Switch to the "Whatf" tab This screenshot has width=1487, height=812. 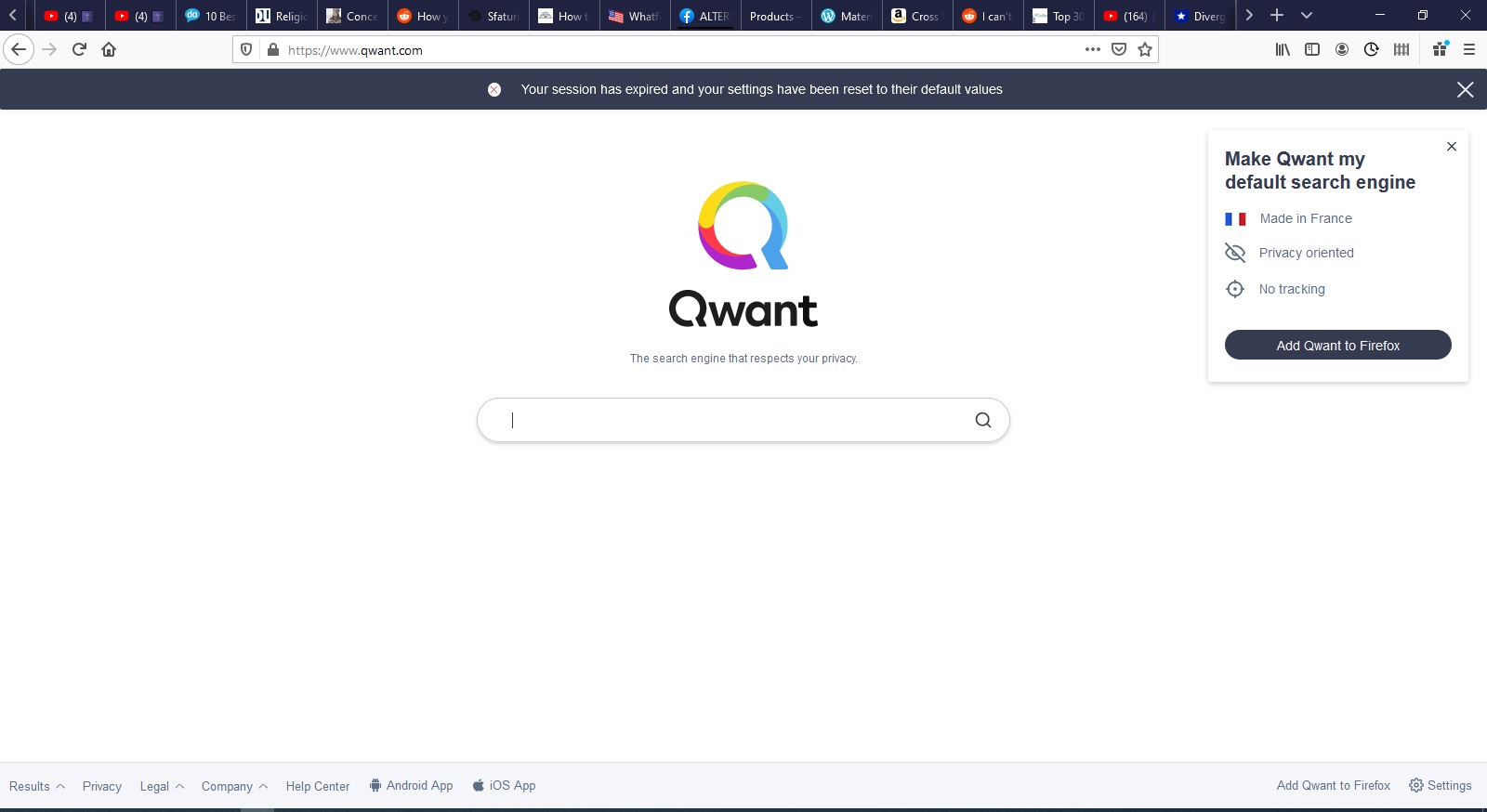pyautogui.click(x=635, y=16)
